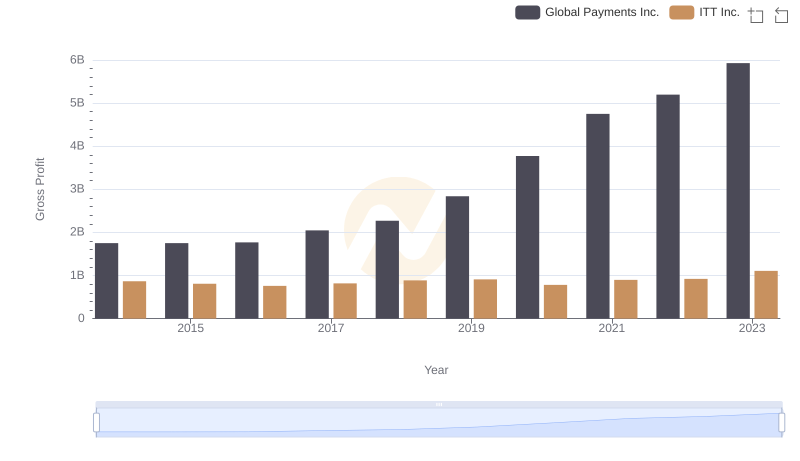Click the 2014 ITT Inc. orange bar

click(x=135, y=300)
